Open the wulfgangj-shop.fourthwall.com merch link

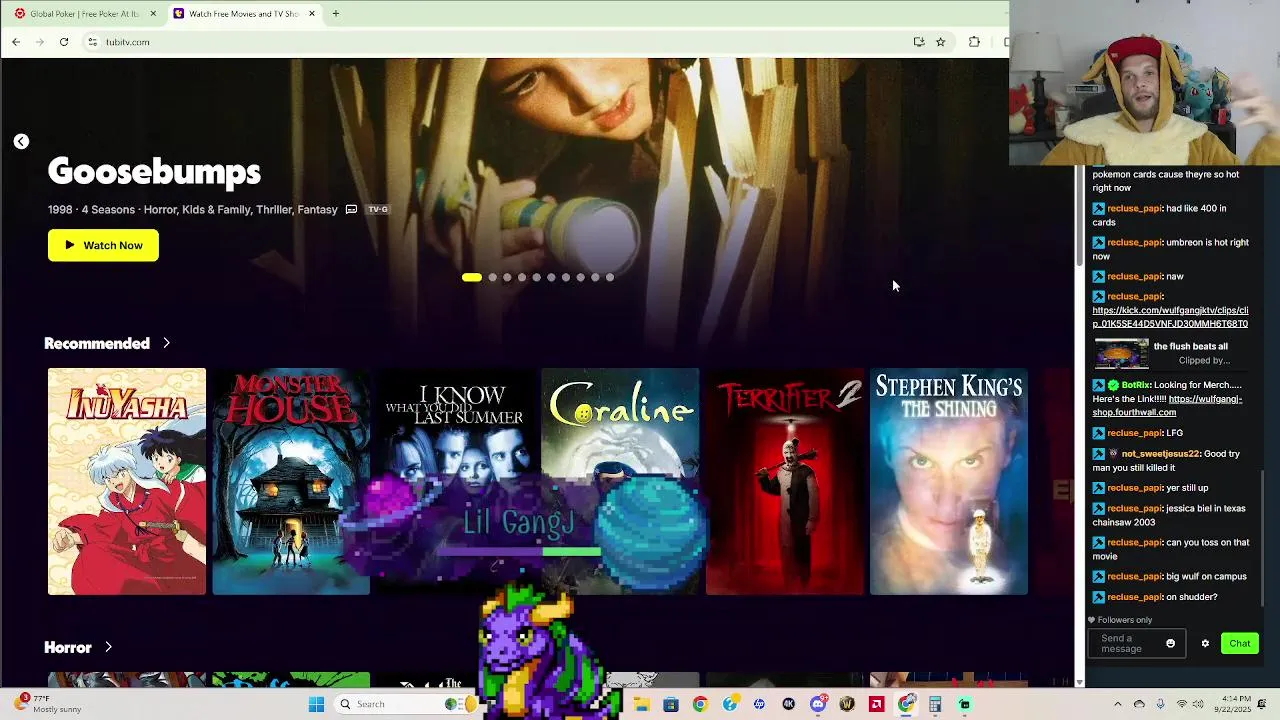[1168, 405]
